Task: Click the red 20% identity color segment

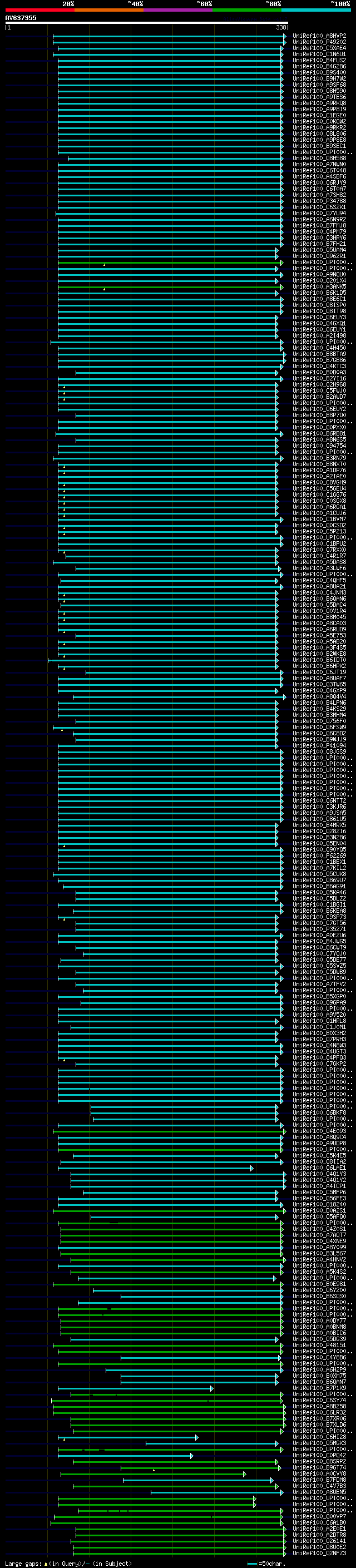Action: coord(39,10)
